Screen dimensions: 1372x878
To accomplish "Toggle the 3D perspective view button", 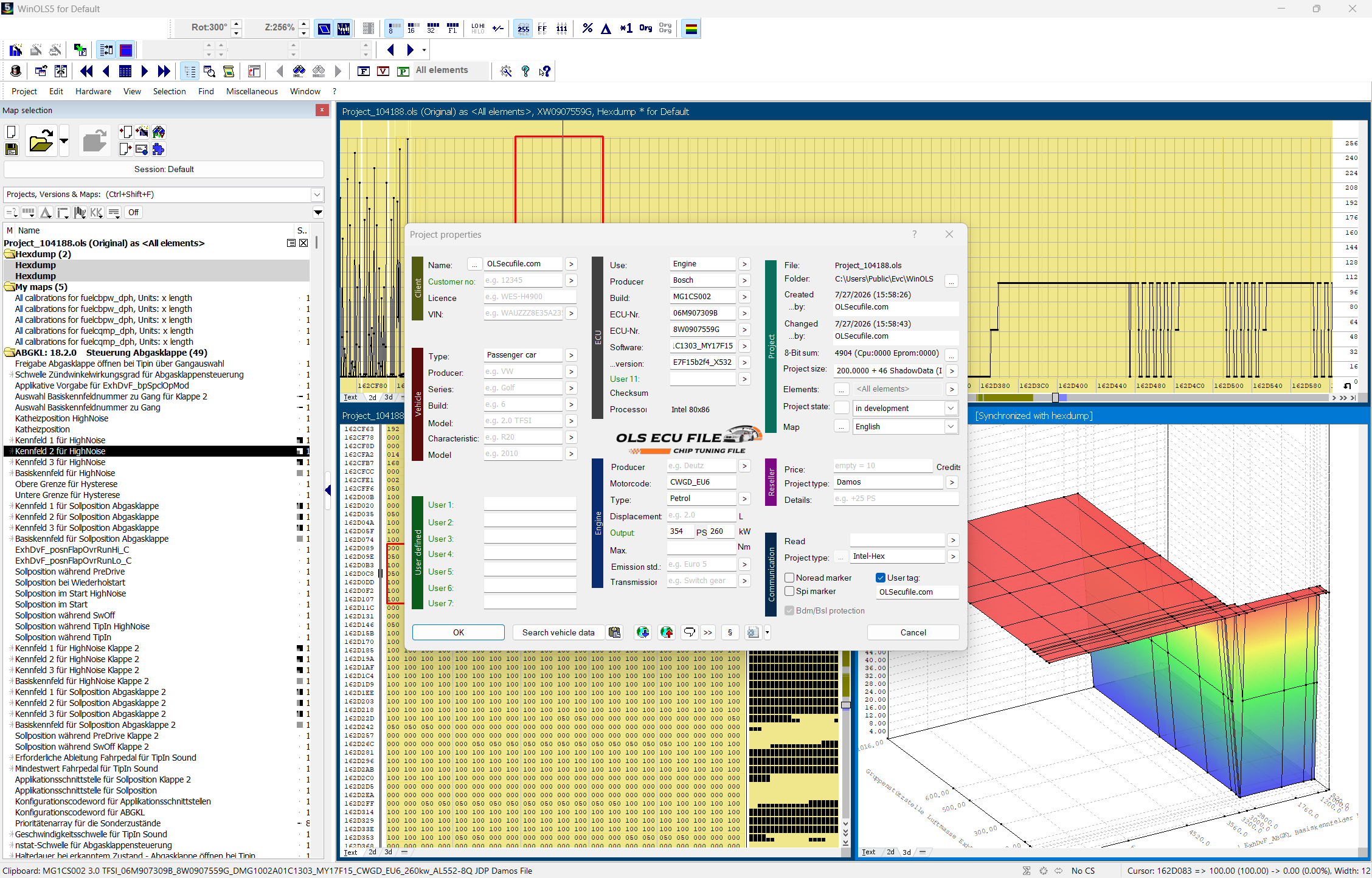I will (x=324, y=28).
